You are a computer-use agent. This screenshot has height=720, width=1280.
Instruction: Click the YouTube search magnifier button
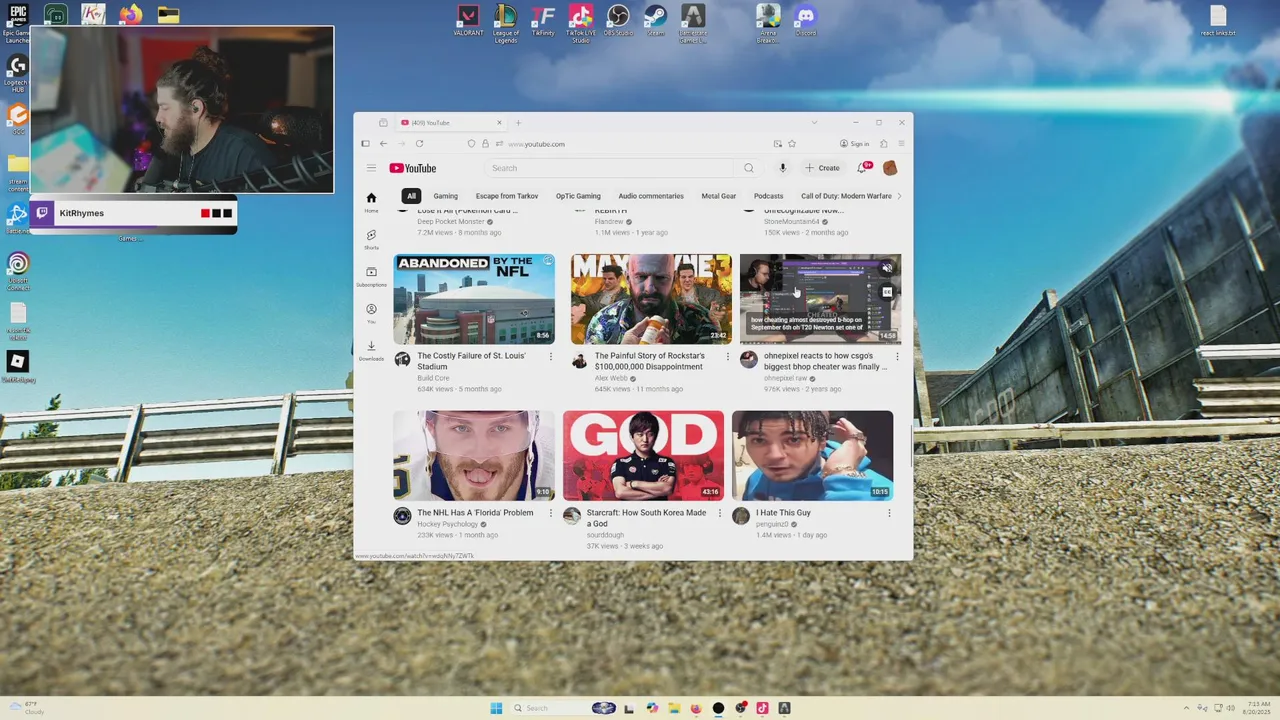click(748, 168)
